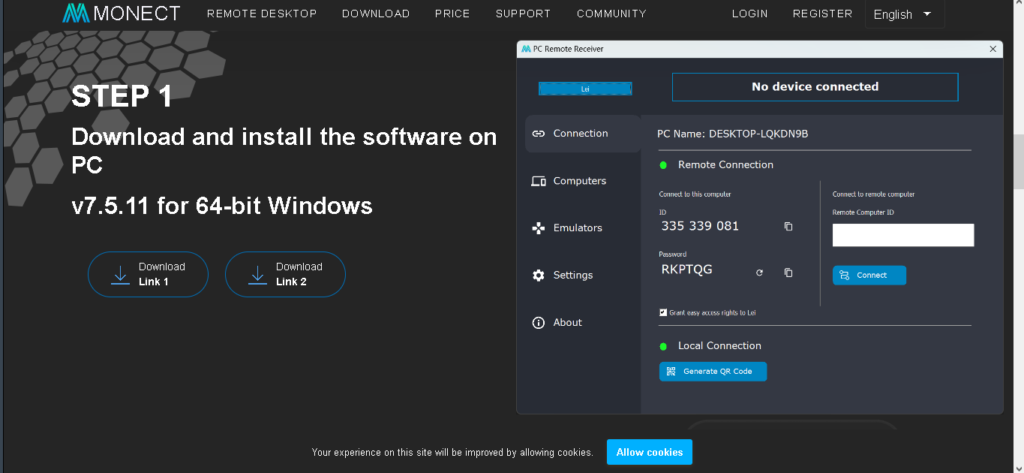Go to the DOWNLOAD page
Viewport: 1024px width, 473px height.
click(x=376, y=14)
